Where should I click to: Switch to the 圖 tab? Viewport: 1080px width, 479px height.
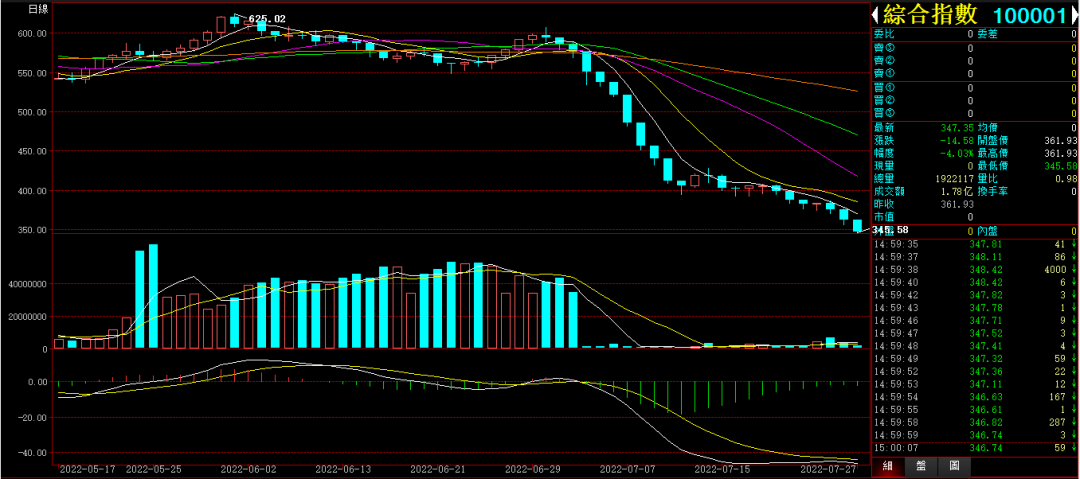click(953, 467)
